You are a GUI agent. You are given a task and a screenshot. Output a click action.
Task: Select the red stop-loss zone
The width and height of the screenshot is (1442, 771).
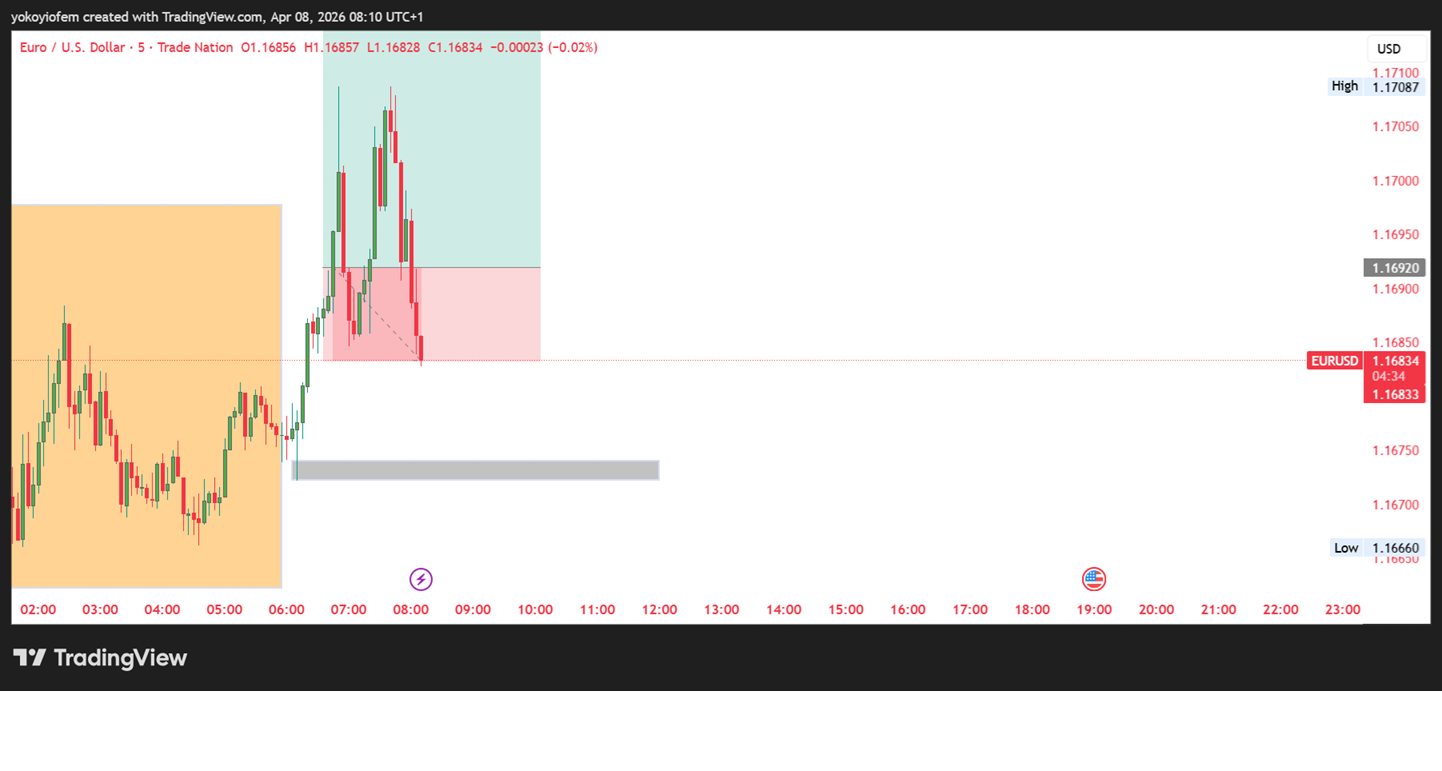pos(432,314)
